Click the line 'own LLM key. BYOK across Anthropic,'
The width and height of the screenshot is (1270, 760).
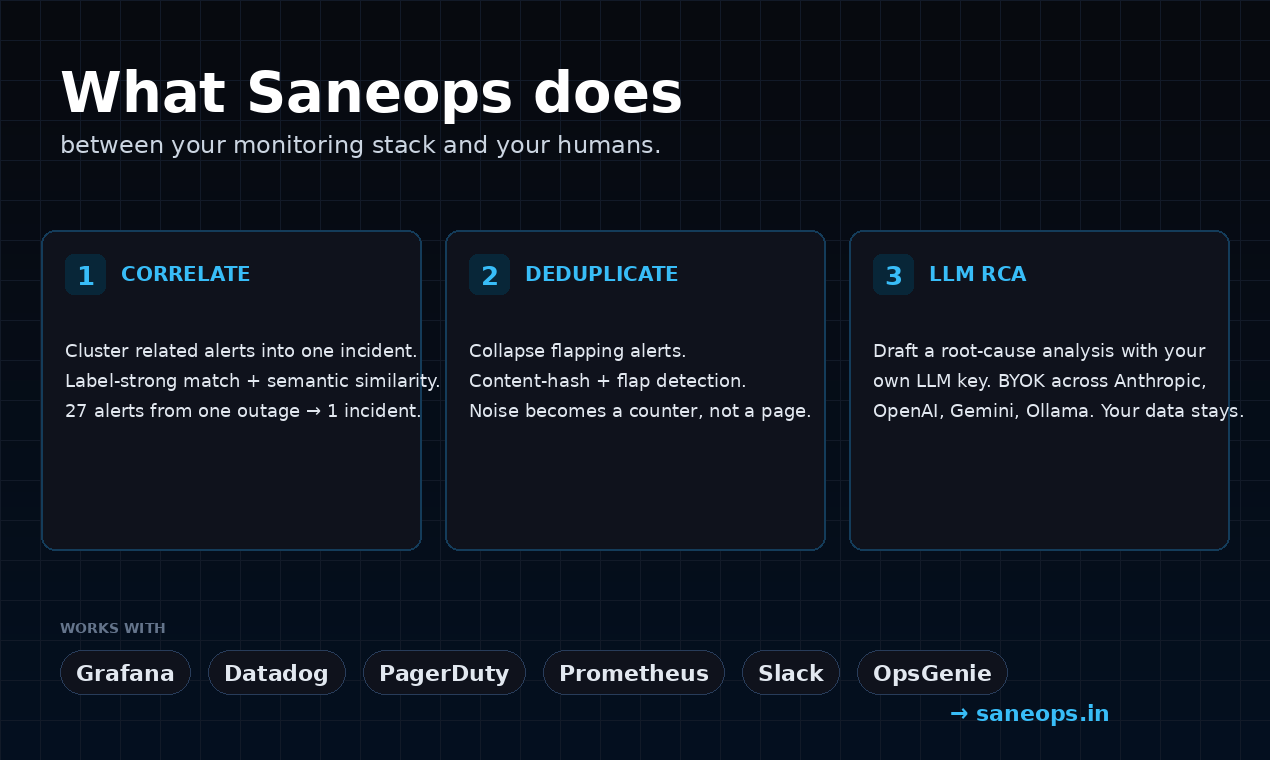click(x=1040, y=381)
